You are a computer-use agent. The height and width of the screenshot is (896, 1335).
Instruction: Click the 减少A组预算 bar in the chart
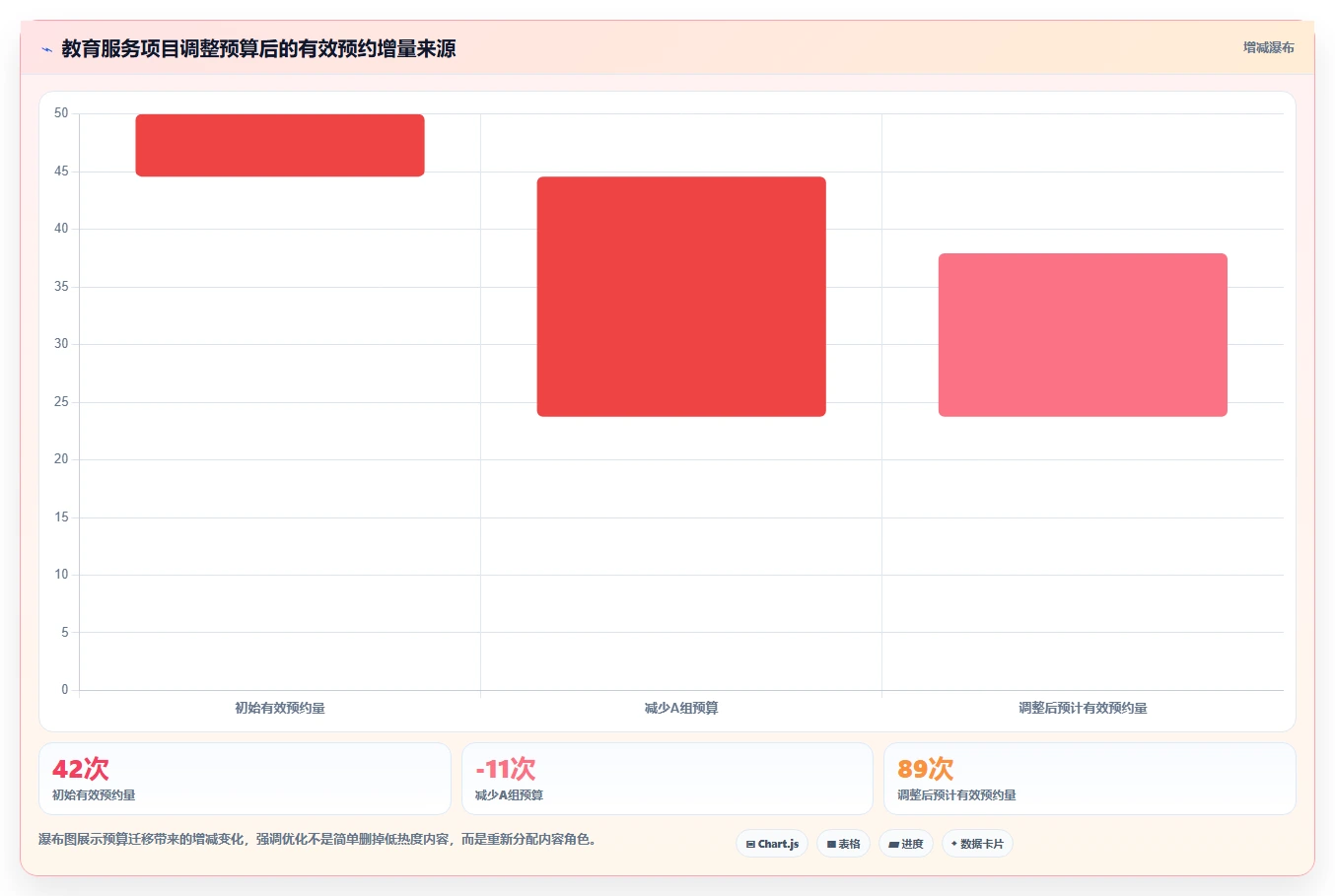point(681,297)
